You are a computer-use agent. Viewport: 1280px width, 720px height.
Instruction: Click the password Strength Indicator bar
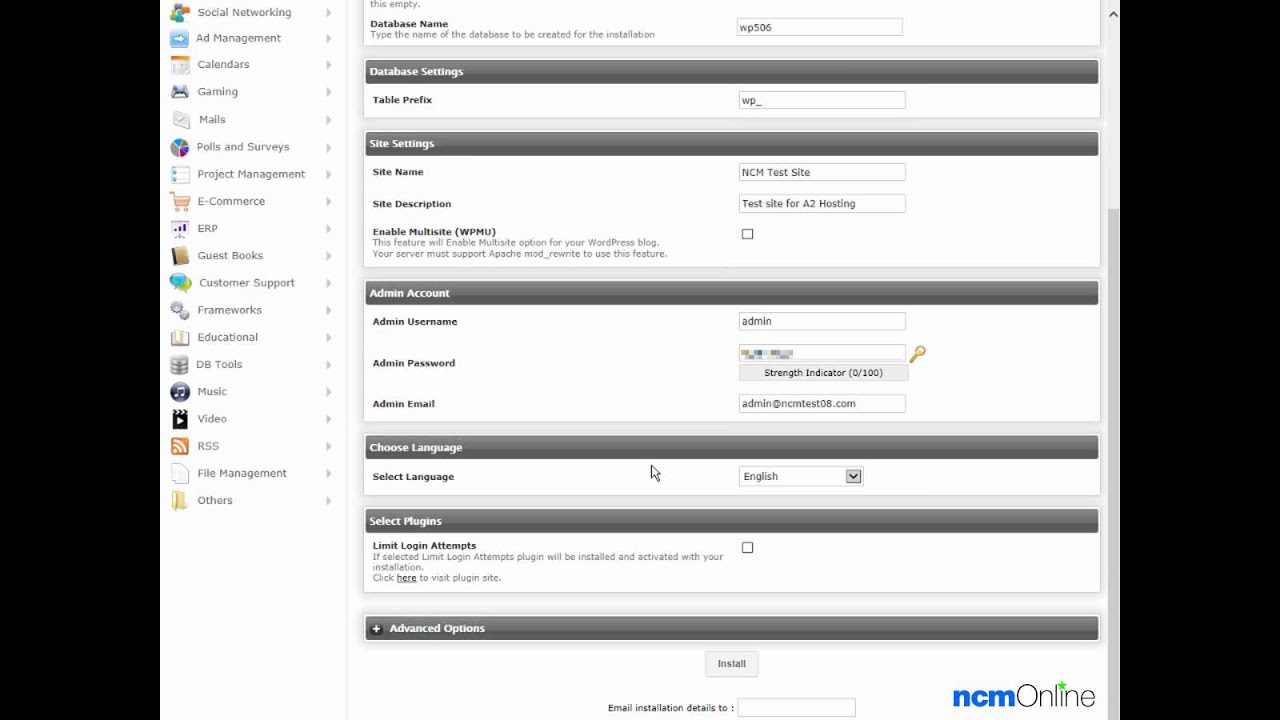[x=823, y=373]
